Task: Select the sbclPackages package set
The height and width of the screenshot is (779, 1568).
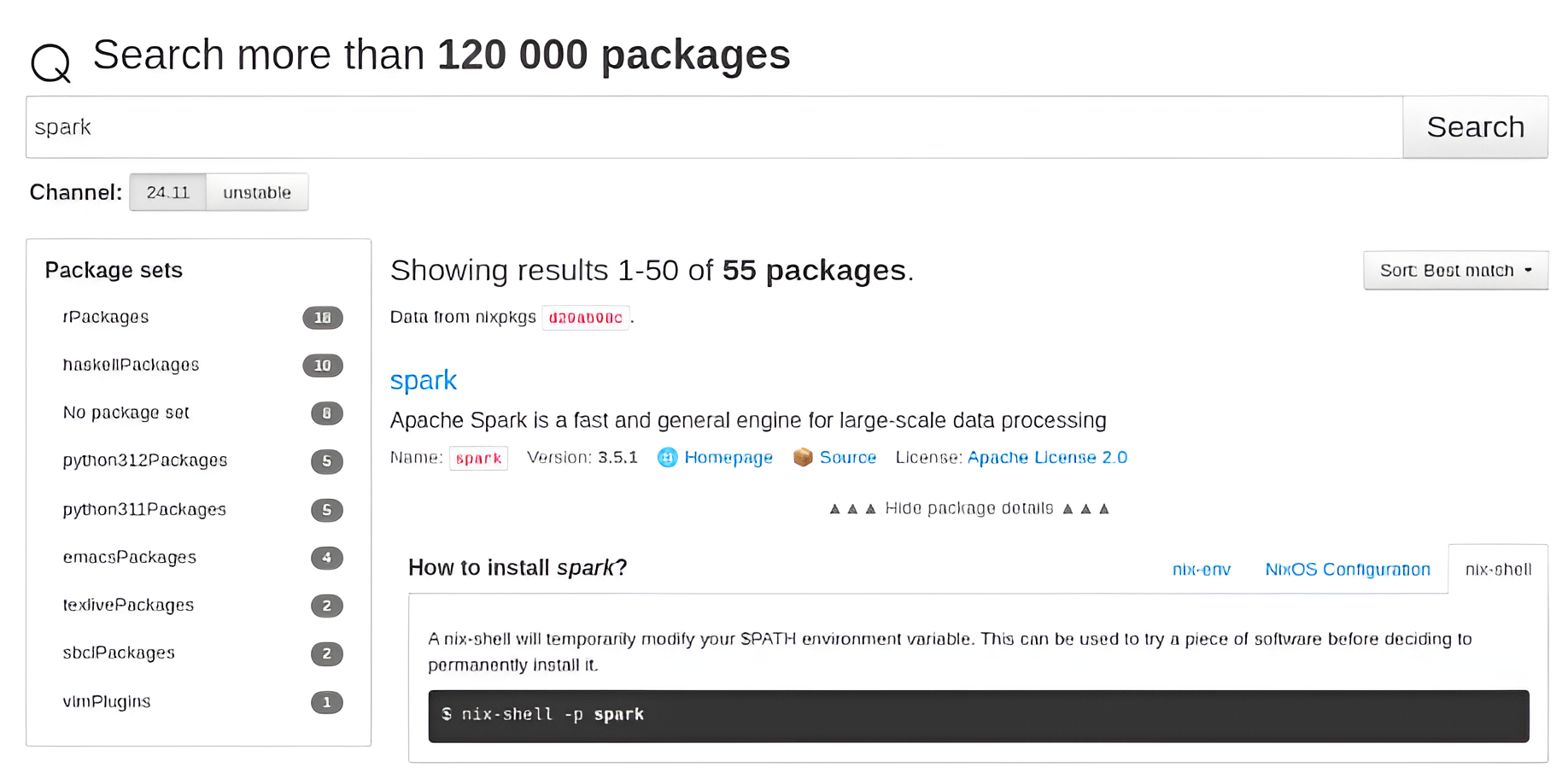Action: [118, 653]
